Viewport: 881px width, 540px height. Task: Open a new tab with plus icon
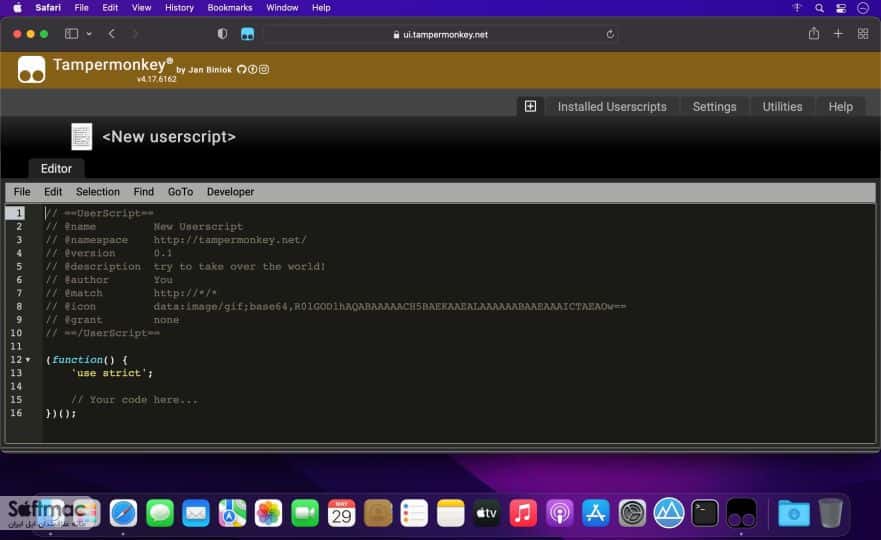pos(838,34)
